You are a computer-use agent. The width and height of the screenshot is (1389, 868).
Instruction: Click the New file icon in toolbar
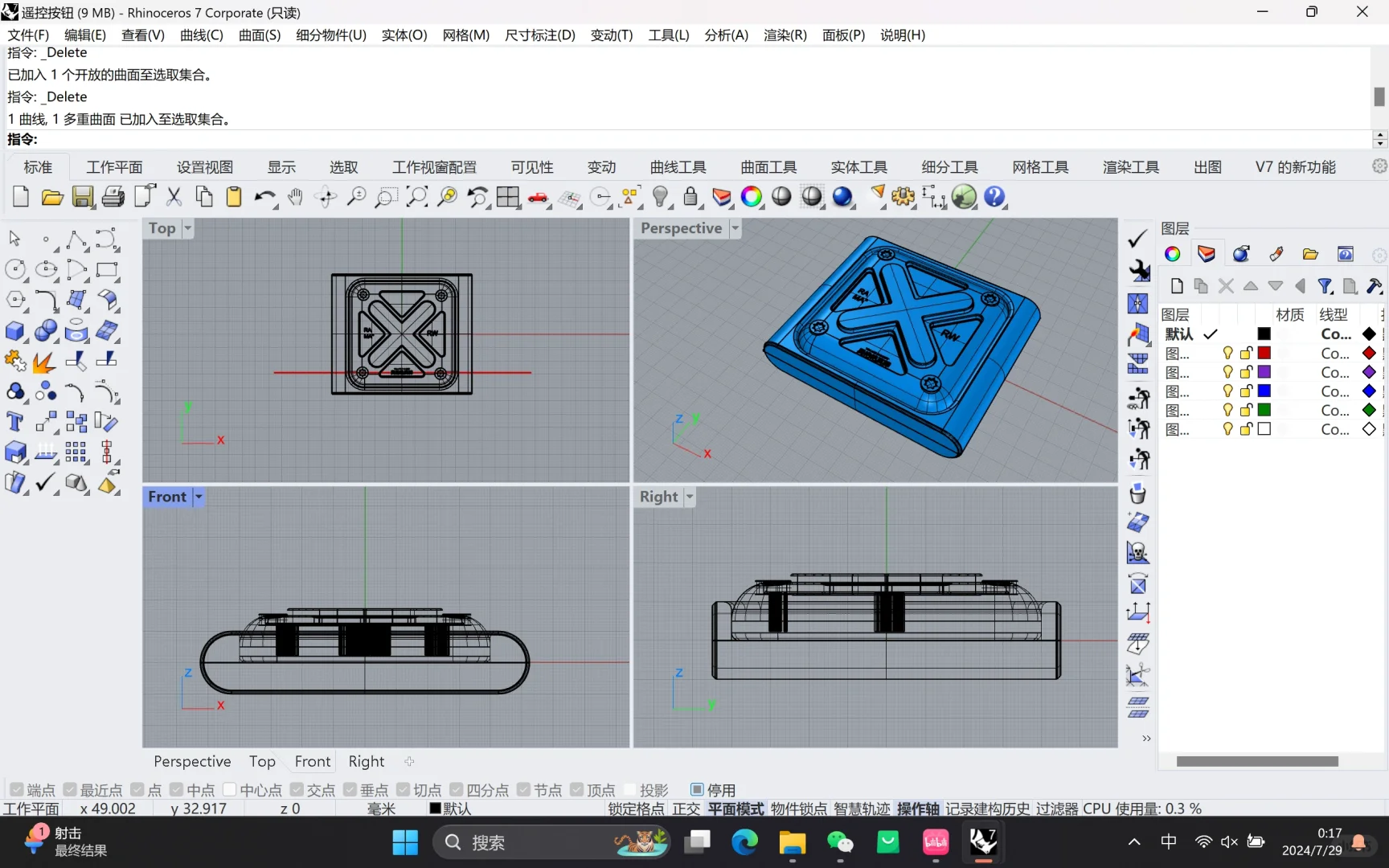tap(21, 197)
